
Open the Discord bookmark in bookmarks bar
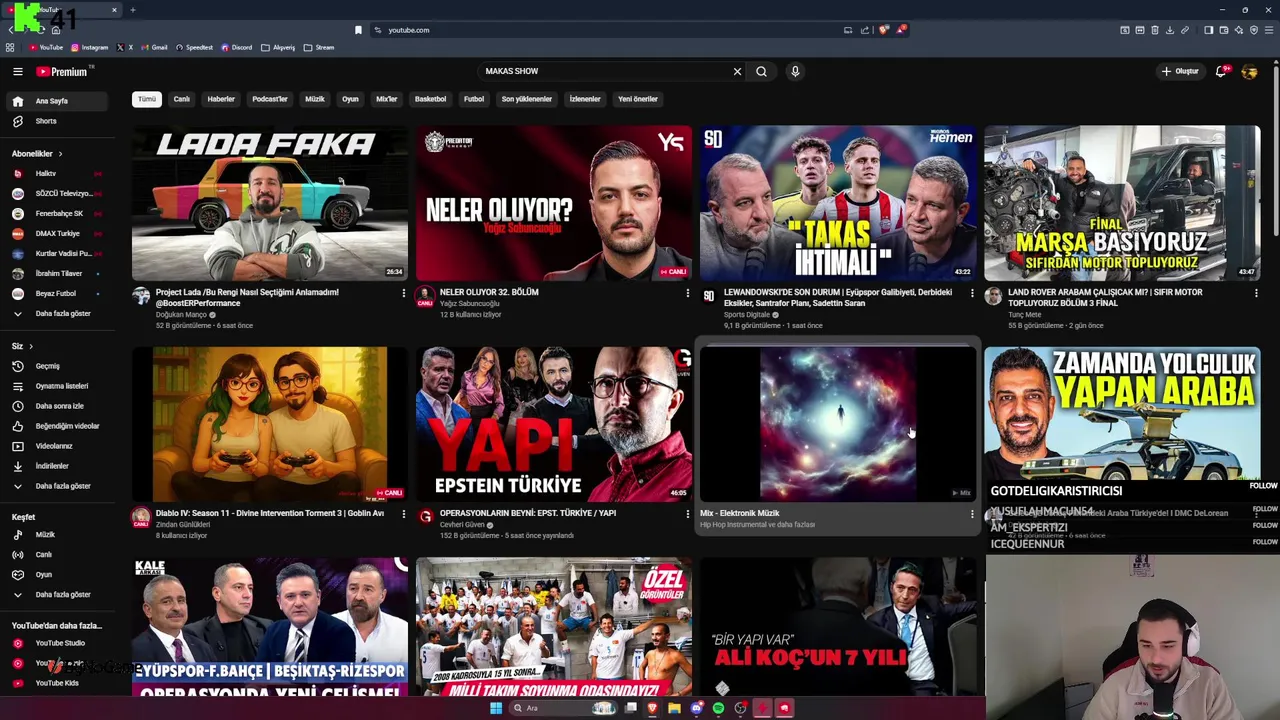pos(236,47)
